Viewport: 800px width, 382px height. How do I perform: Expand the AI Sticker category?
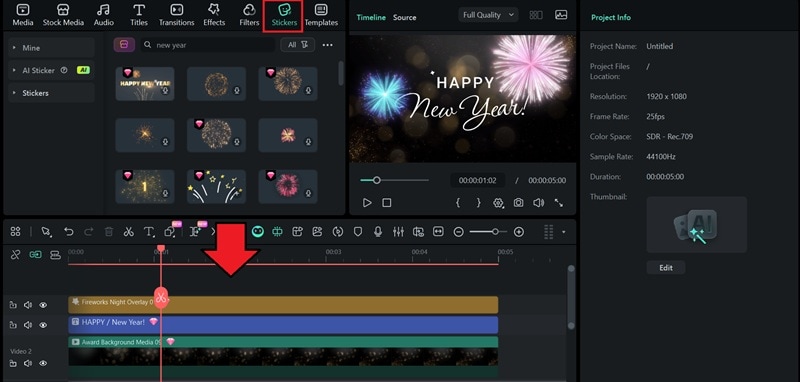coord(51,70)
